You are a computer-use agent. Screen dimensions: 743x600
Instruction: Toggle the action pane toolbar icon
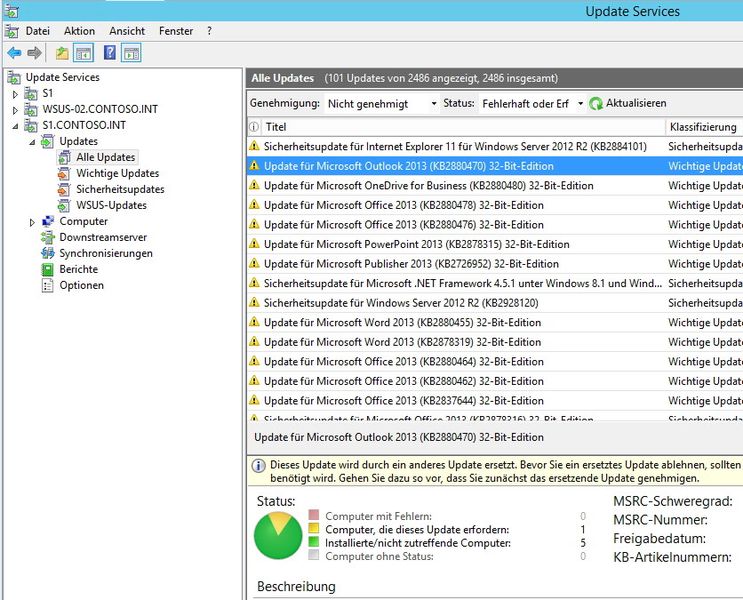pyautogui.click(x=132, y=53)
